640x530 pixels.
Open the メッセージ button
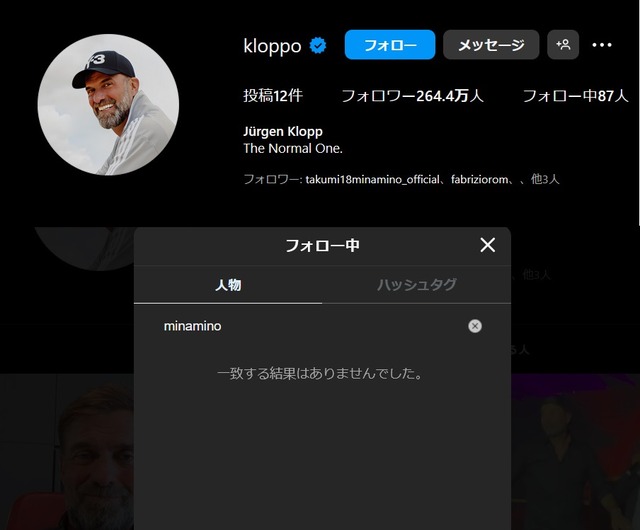tap(491, 45)
